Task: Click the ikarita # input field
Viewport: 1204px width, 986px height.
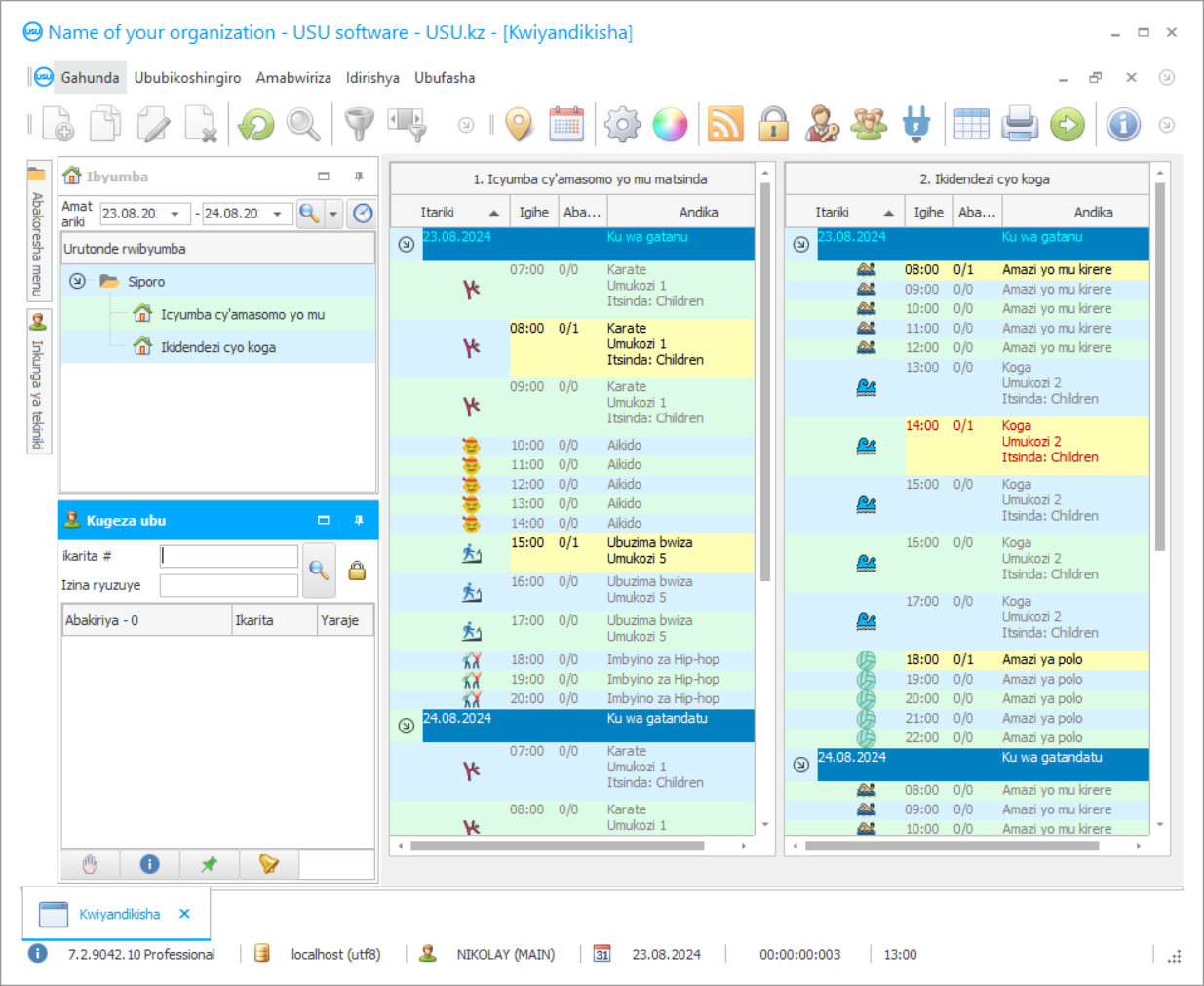Action: [x=229, y=556]
